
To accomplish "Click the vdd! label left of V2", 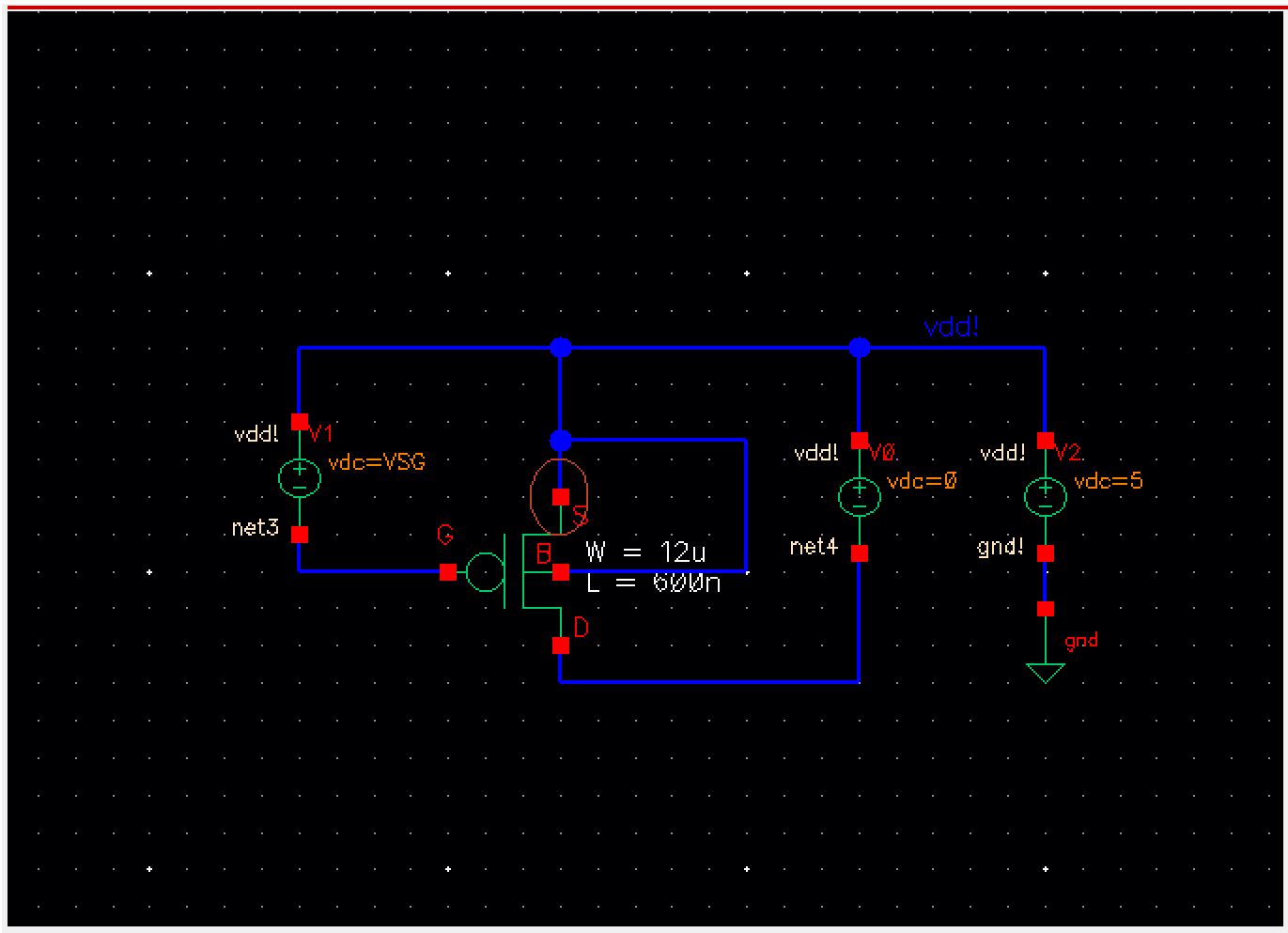I will (1002, 454).
